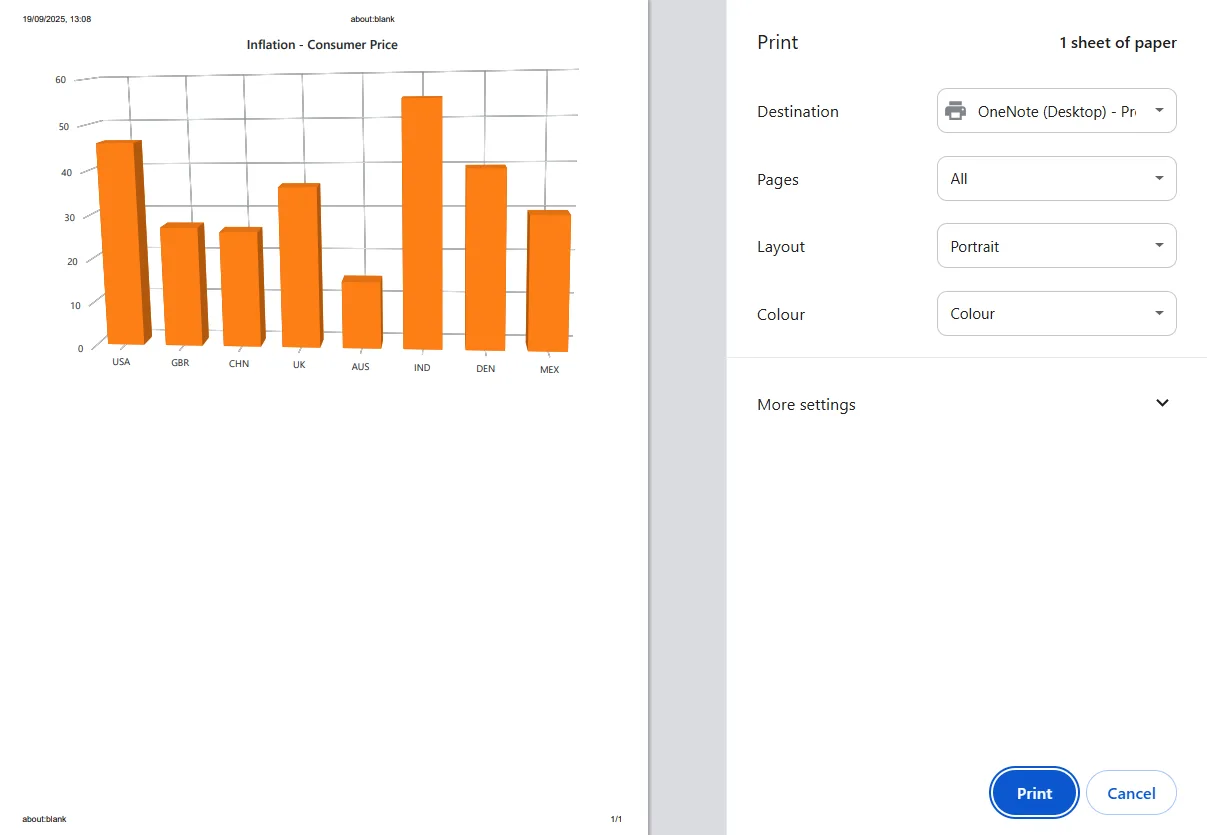Click the 30 y-axis label

tap(70, 217)
